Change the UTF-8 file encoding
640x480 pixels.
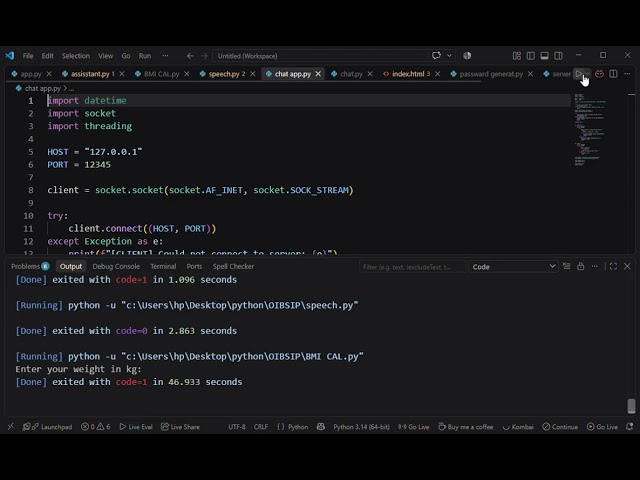coord(237,427)
